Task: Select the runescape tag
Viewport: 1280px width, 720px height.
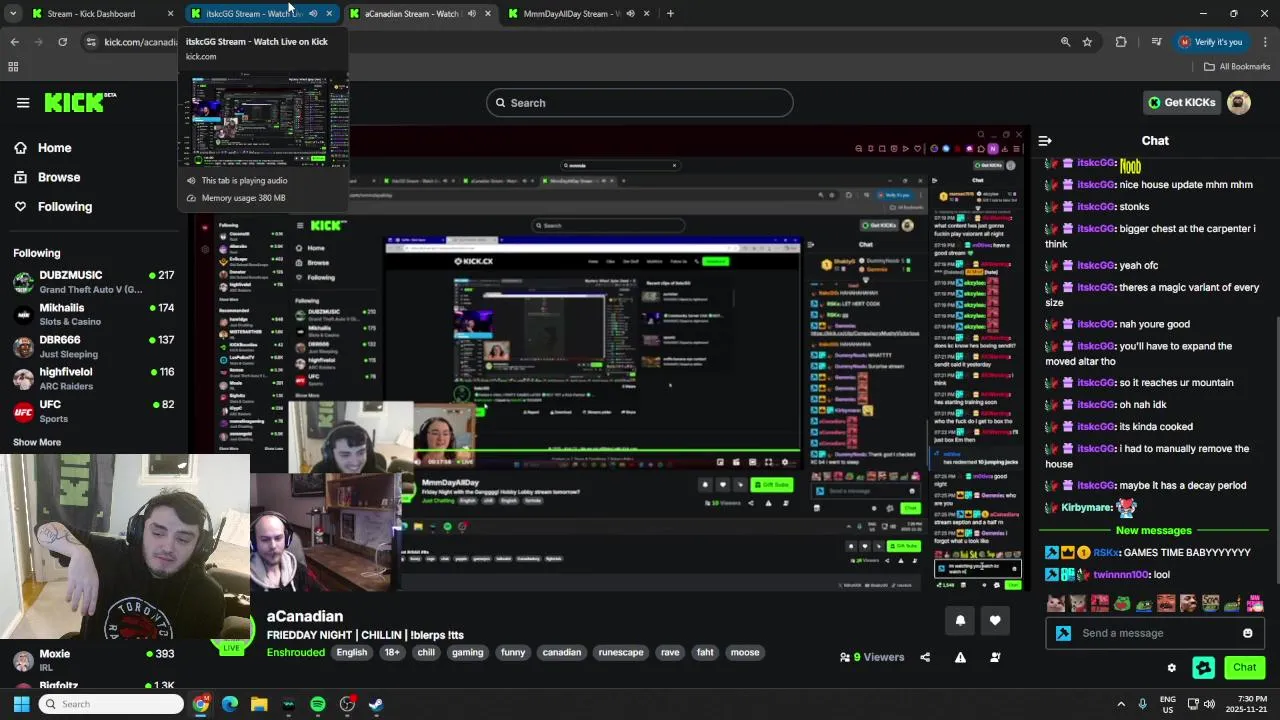Action: point(621,653)
